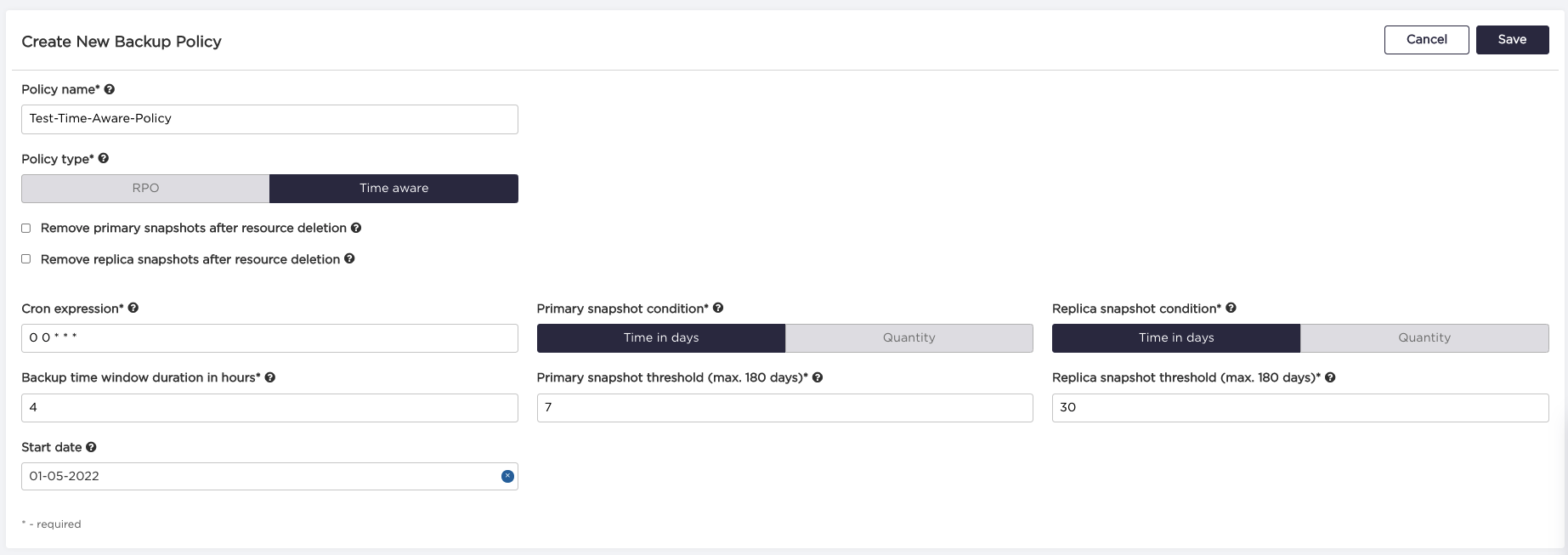Enable remove primary snapshots after deletion

coord(26,228)
